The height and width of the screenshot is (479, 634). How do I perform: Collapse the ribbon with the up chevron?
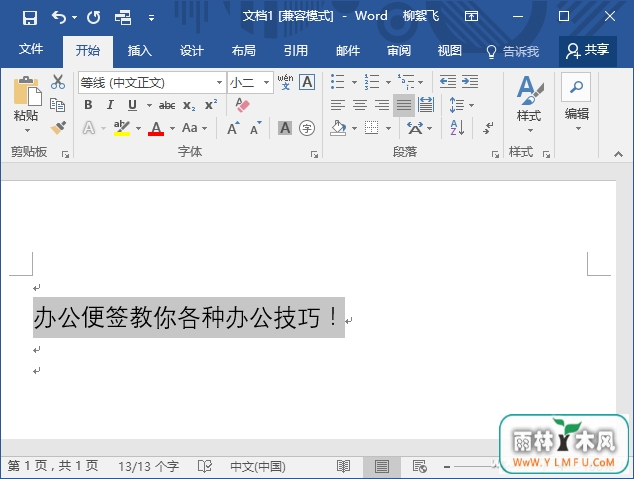point(618,154)
